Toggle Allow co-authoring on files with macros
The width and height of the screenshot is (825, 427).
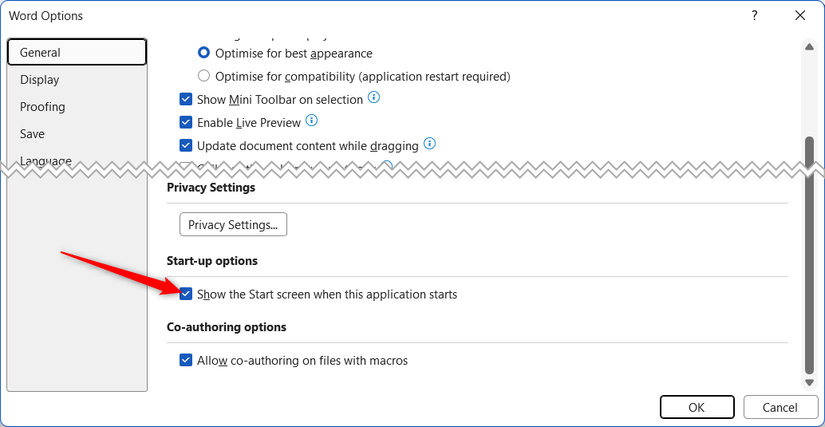[x=186, y=360]
